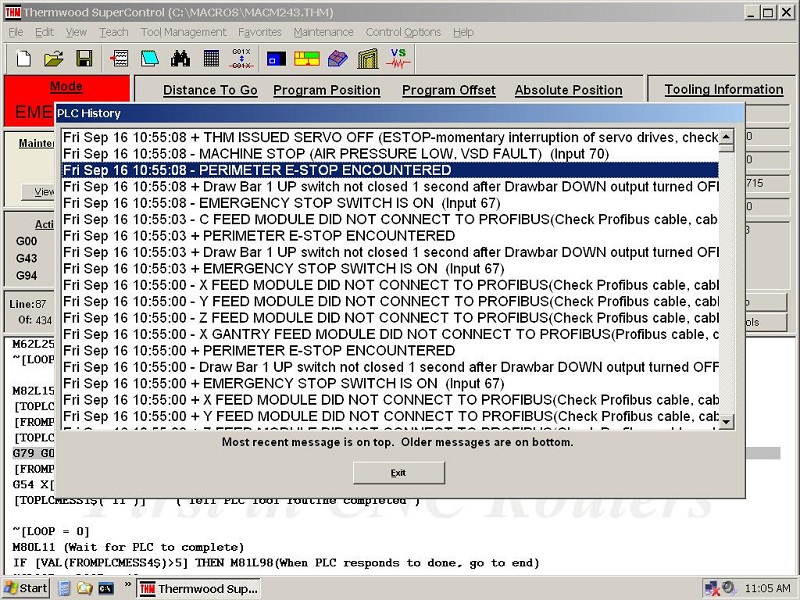This screenshot has height=600, width=800.
Task: Click the grid table toolbar icon
Action: pyautogui.click(x=211, y=58)
